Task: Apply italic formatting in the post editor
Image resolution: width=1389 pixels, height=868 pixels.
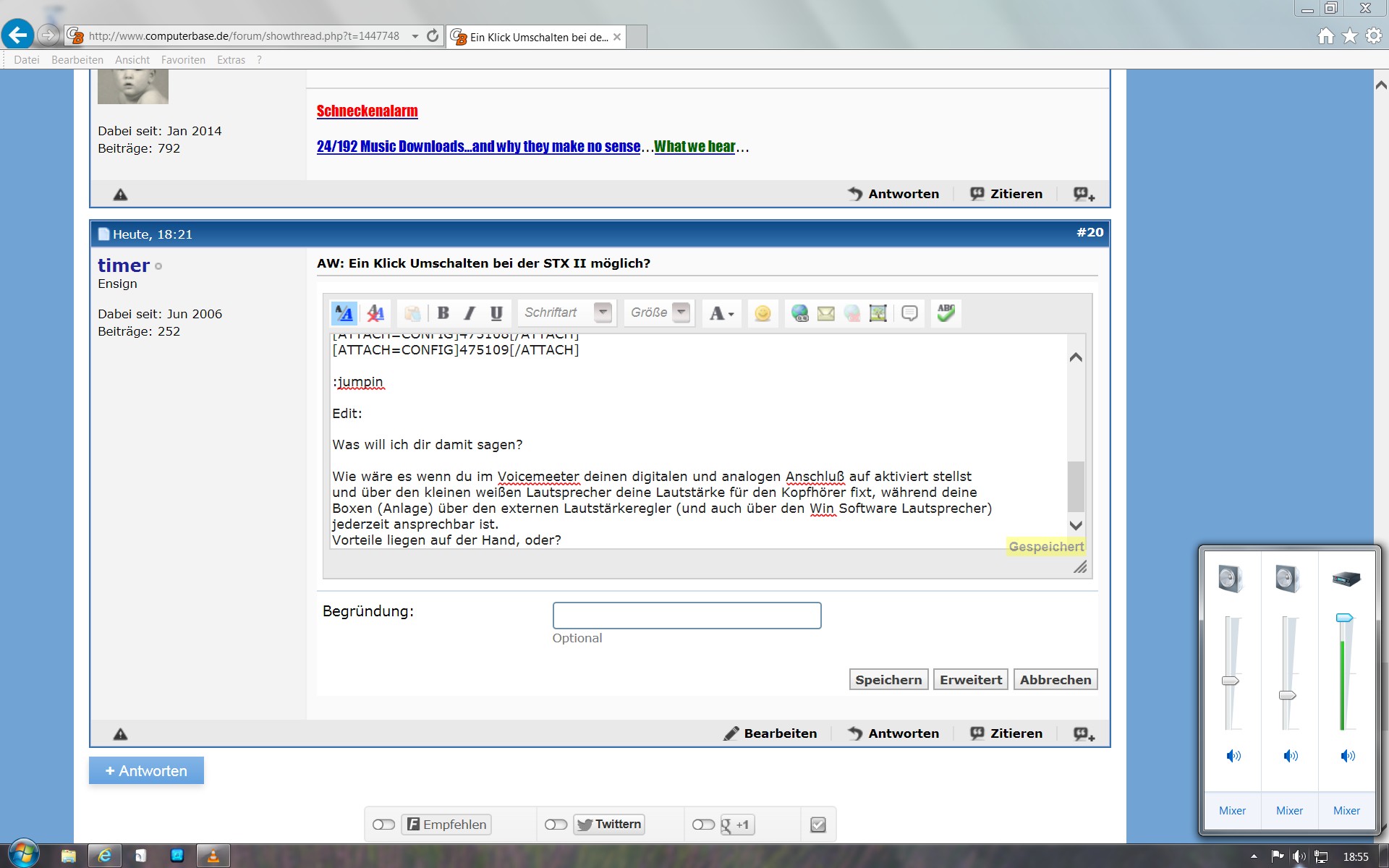Action: (470, 313)
